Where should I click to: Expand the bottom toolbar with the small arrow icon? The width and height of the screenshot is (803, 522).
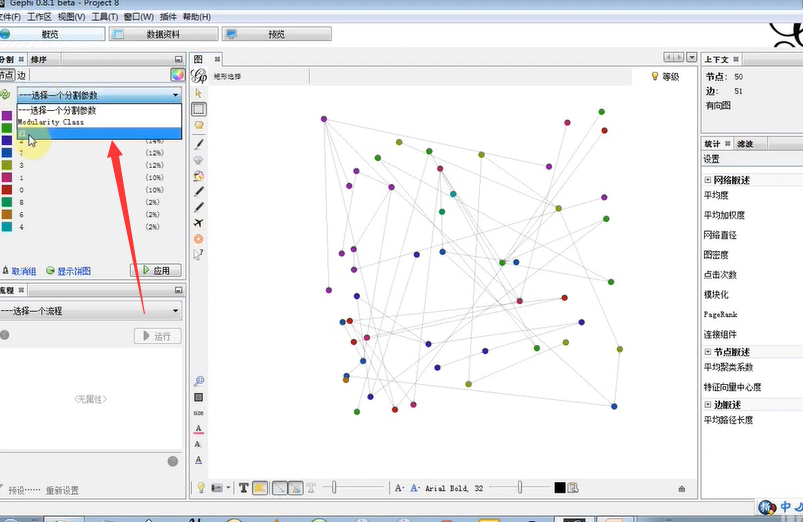click(682, 489)
